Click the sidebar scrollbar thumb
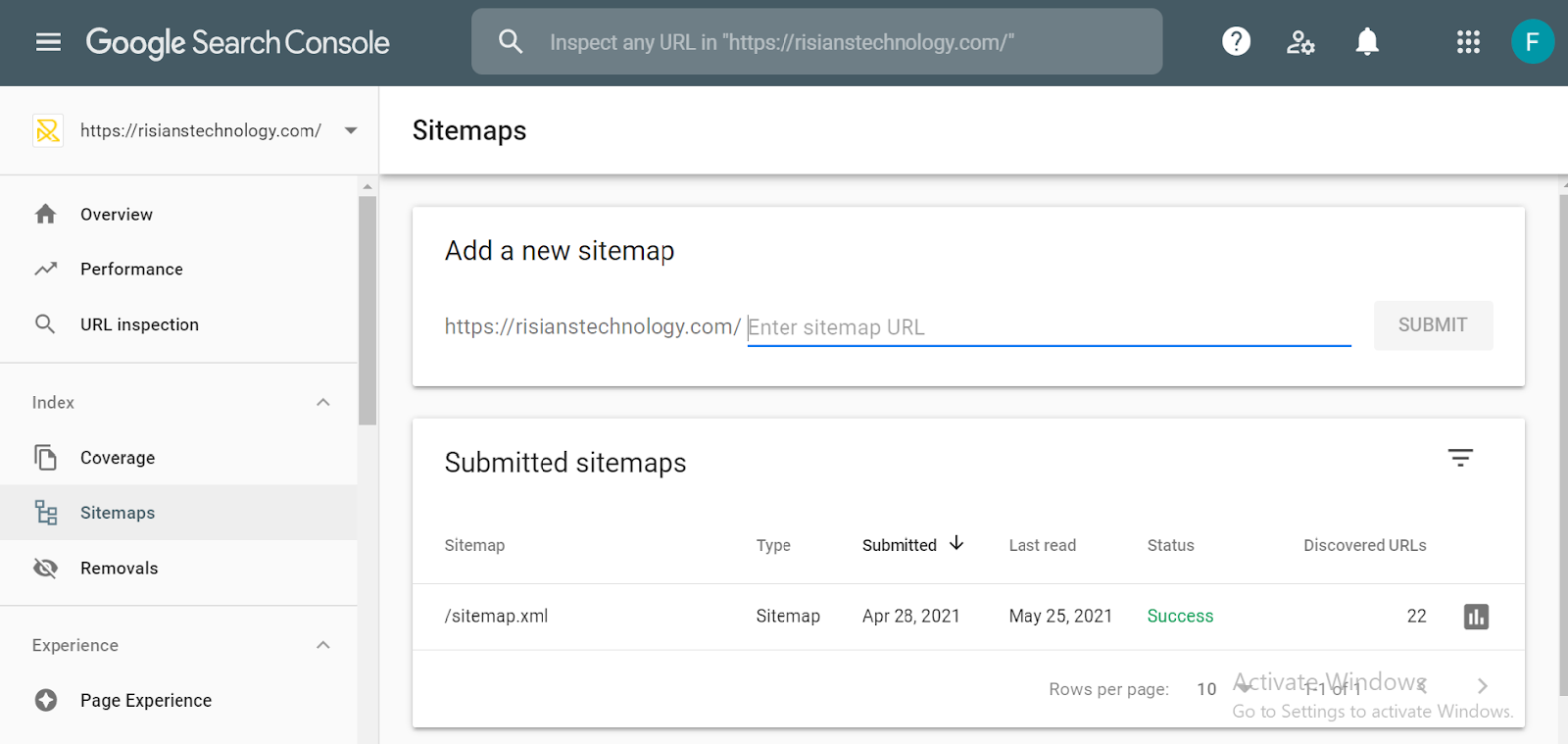Viewport: 1568px width, 744px height. pos(367,310)
